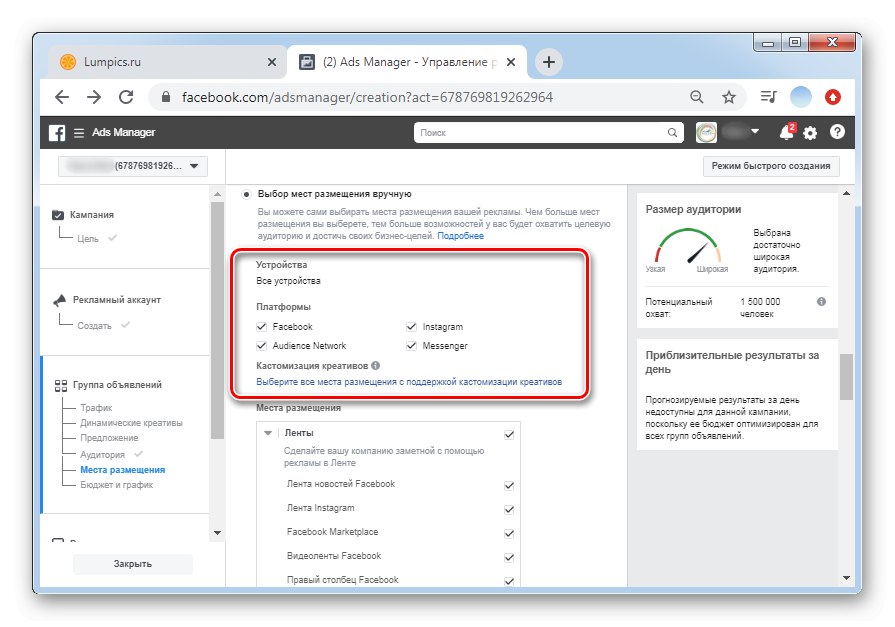
Task: Click the Lumpics.ru tab favicon
Action: (x=68, y=62)
